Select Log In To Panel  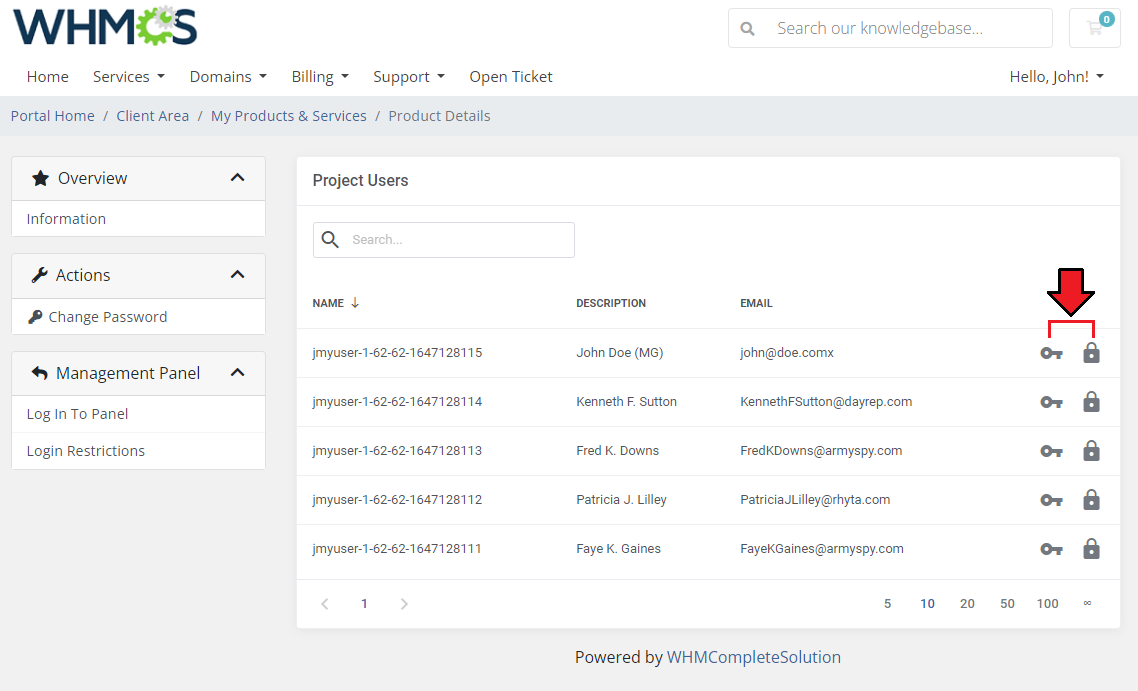tap(139, 414)
